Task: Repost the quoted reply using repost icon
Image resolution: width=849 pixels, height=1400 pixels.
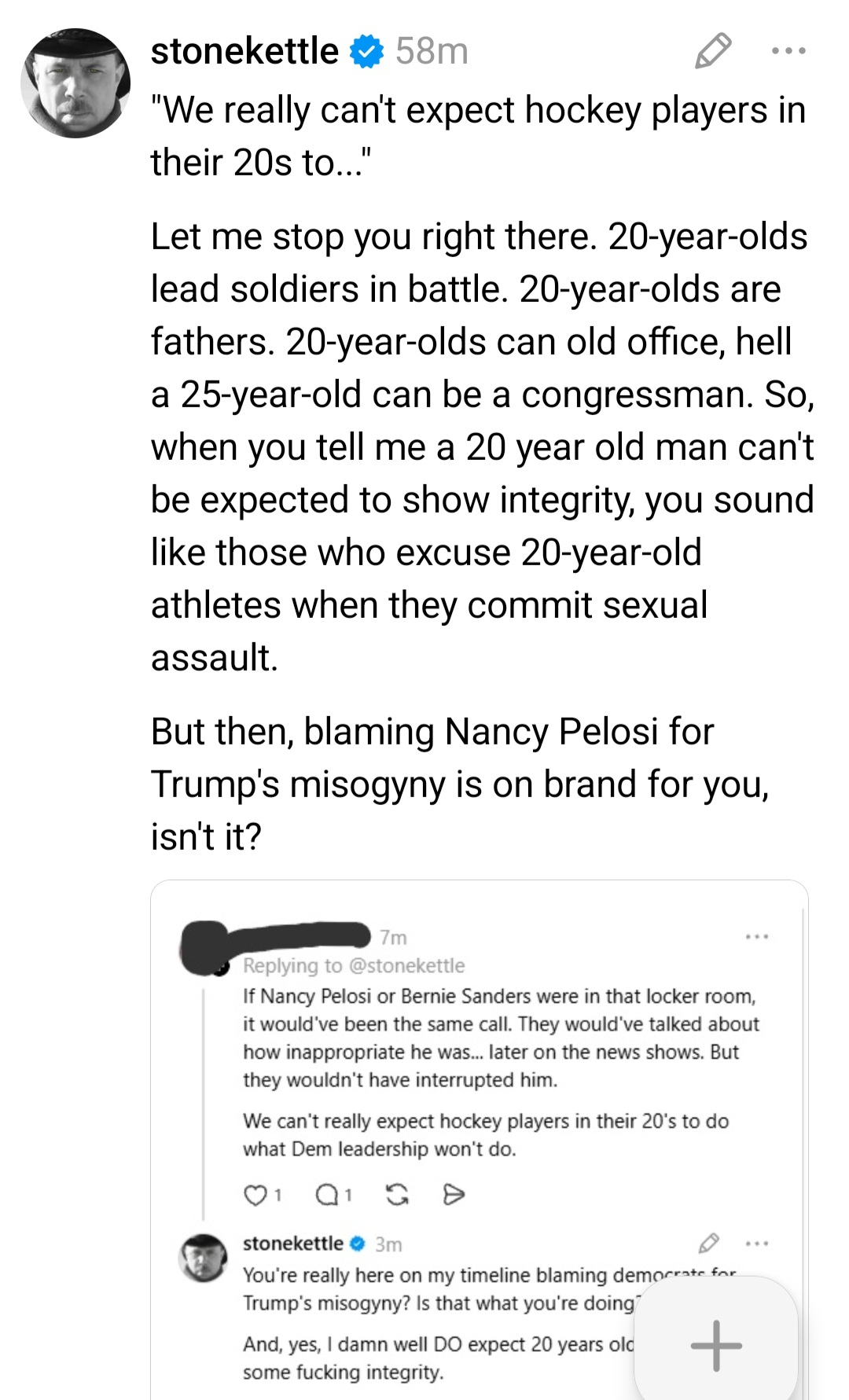Action: tap(398, 1196)
